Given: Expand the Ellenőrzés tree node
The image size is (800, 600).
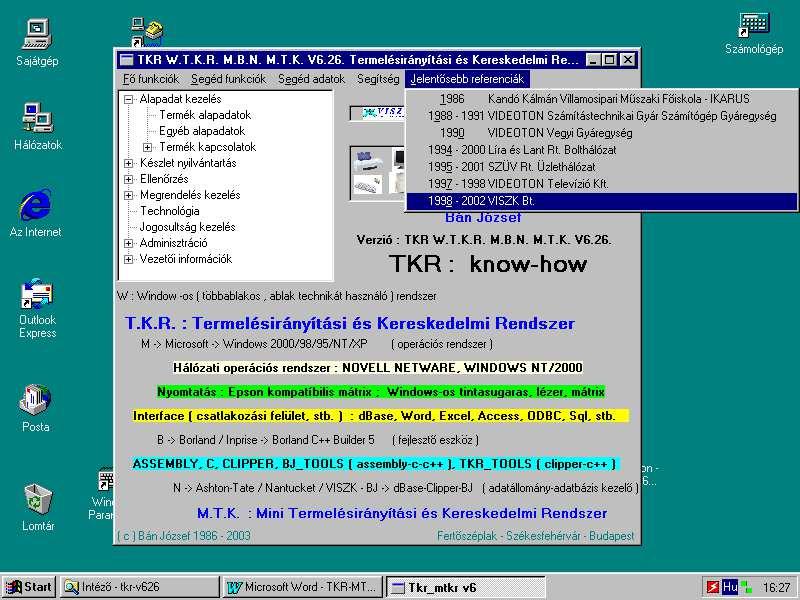Looking at the screenshot, I should click(129, 180).
